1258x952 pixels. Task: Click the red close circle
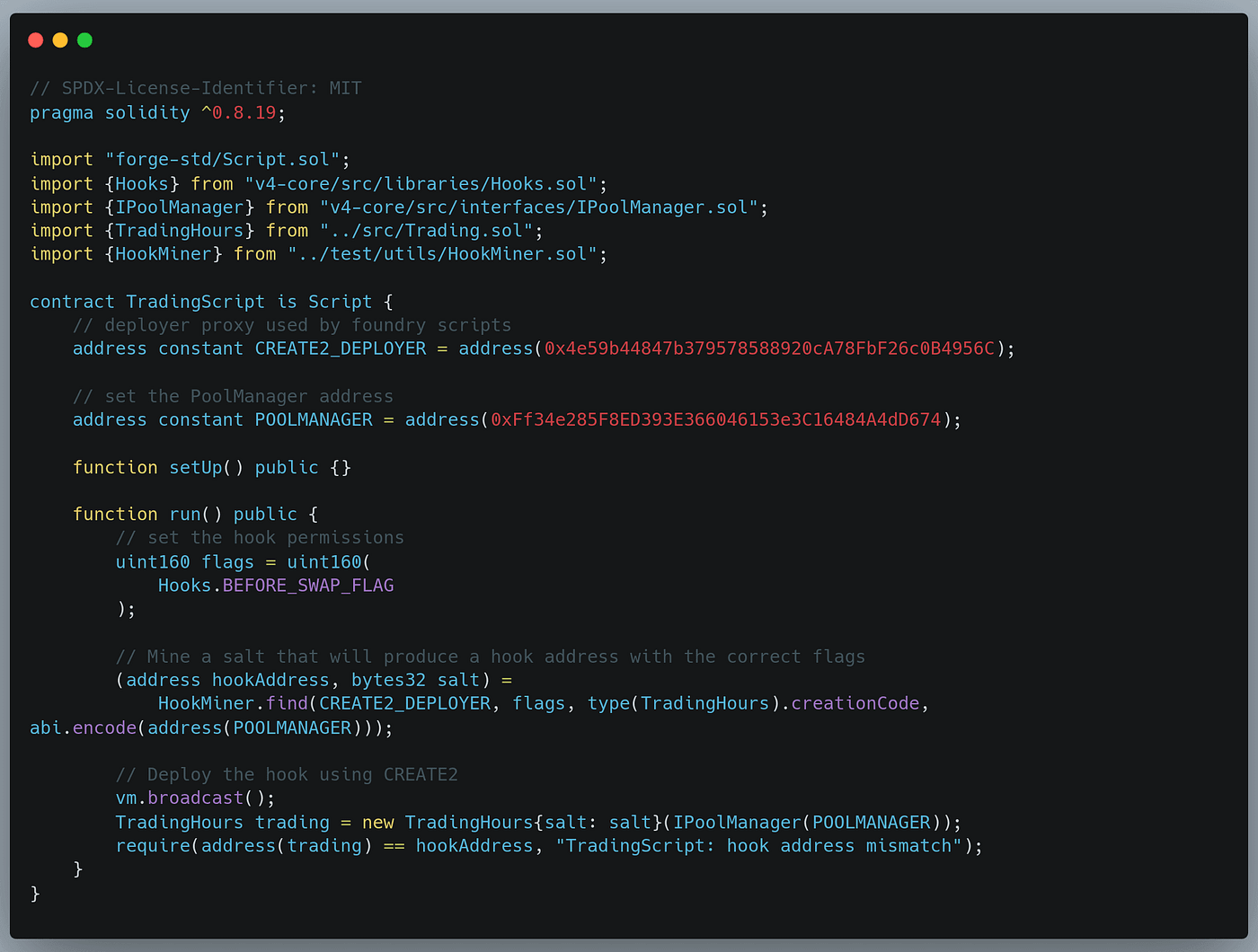35,40
